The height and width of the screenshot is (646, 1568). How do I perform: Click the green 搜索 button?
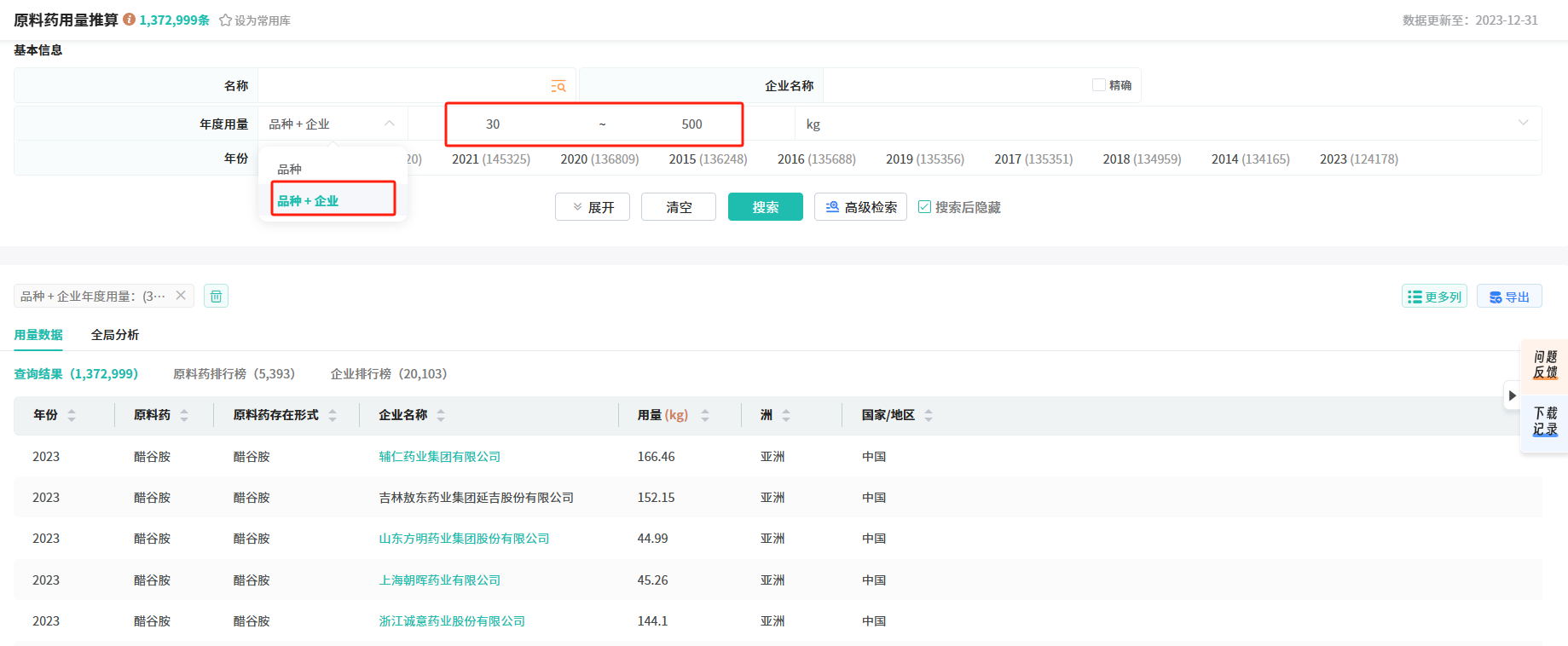click(765, 207)
